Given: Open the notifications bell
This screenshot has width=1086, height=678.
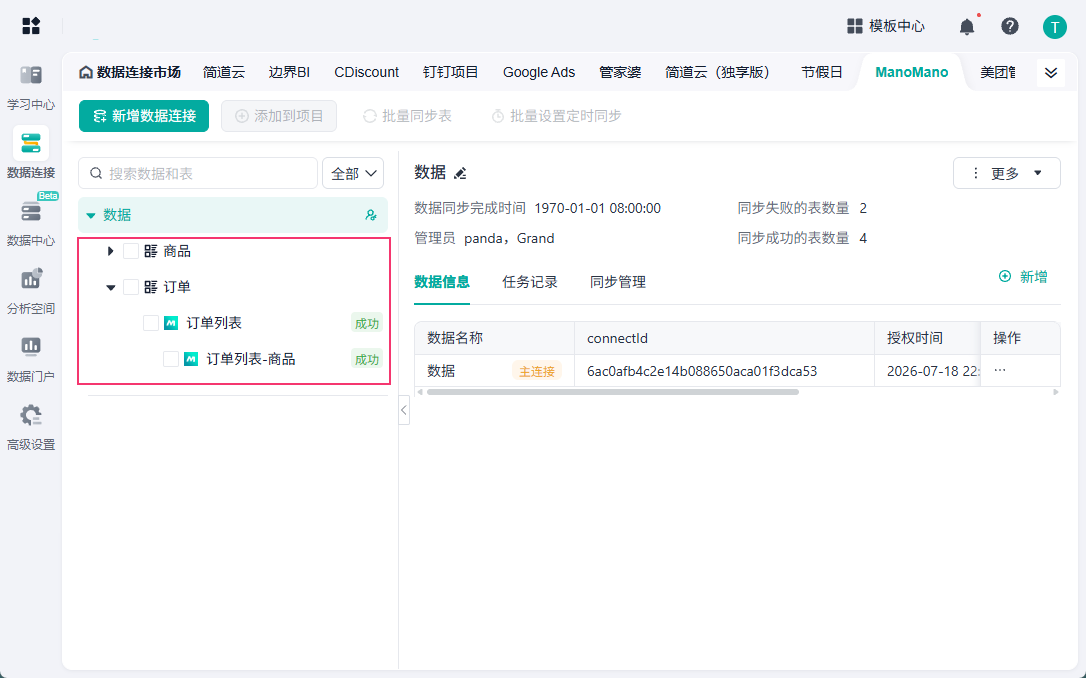Looking at the screenshot, I should tap(967, 26).
